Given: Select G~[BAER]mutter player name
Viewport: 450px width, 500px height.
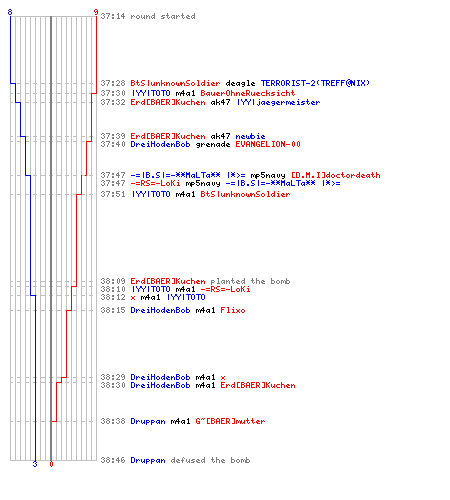Looking at the screenshot, I should click(230, 421).
